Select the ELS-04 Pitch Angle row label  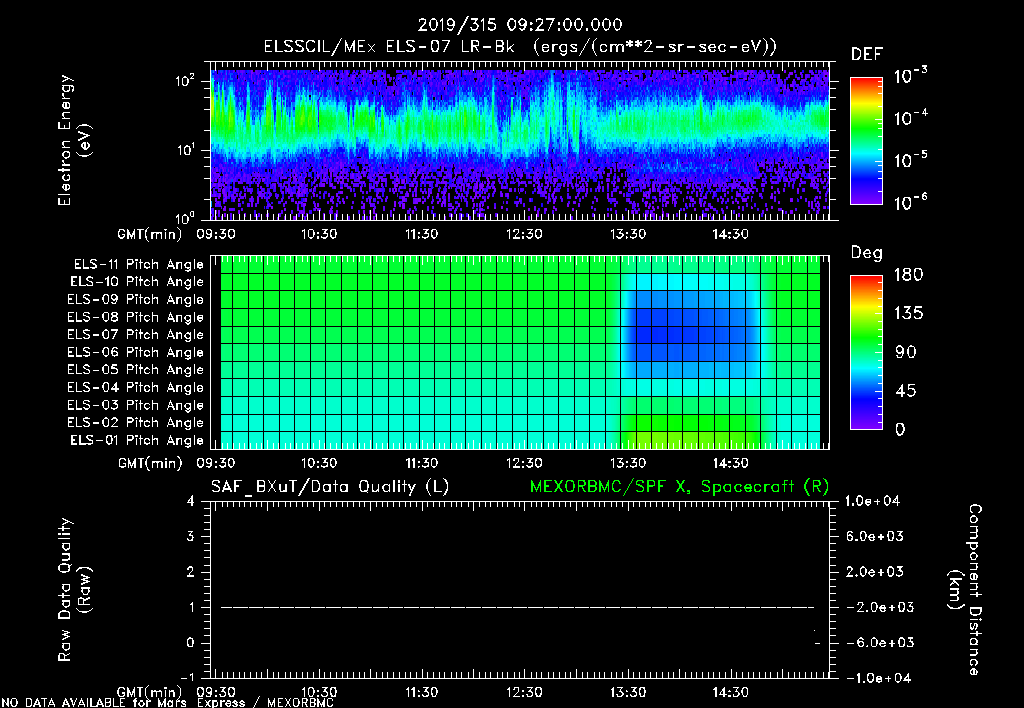coord(136,388)
